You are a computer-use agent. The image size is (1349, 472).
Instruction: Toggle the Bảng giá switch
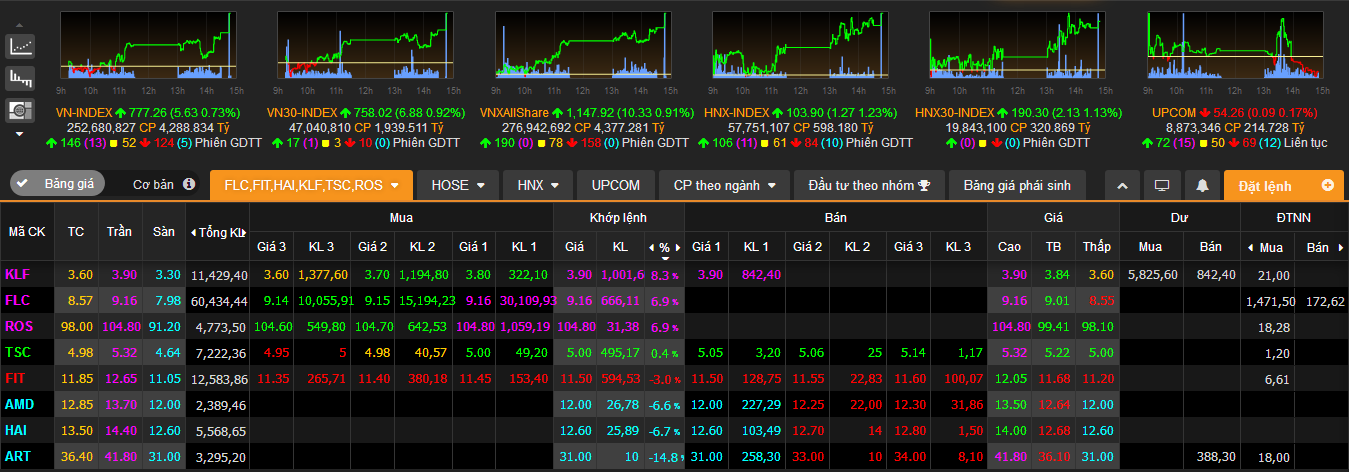pos(57,185)
